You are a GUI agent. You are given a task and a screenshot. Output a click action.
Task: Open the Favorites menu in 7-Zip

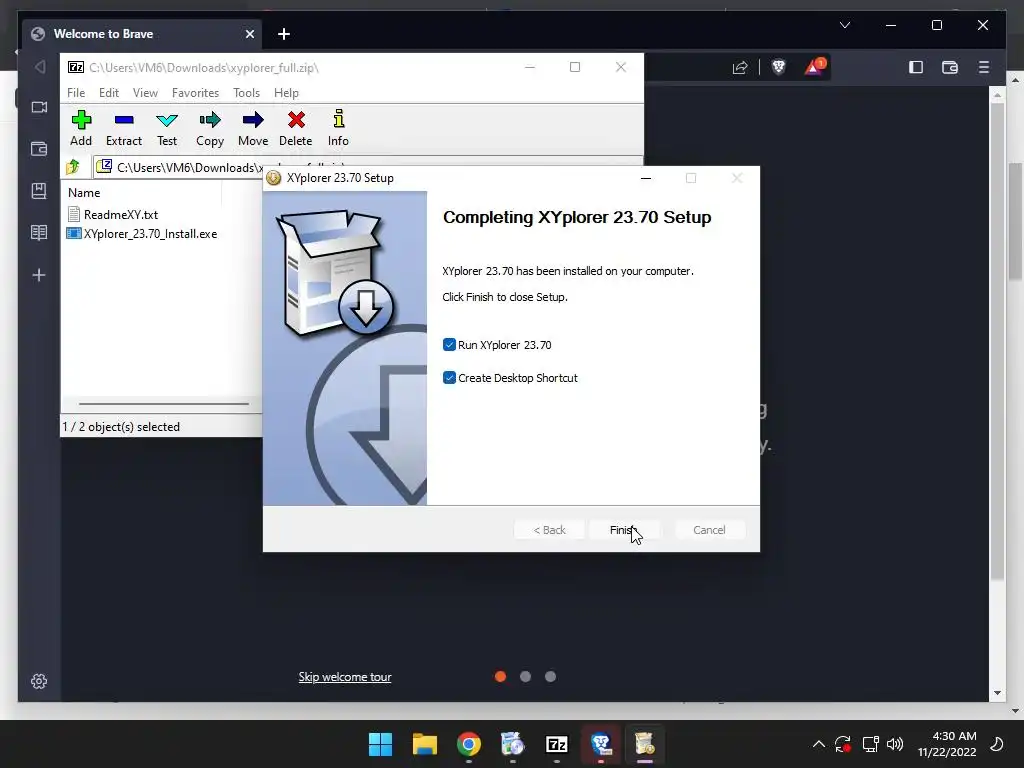(x=195, y=93)
